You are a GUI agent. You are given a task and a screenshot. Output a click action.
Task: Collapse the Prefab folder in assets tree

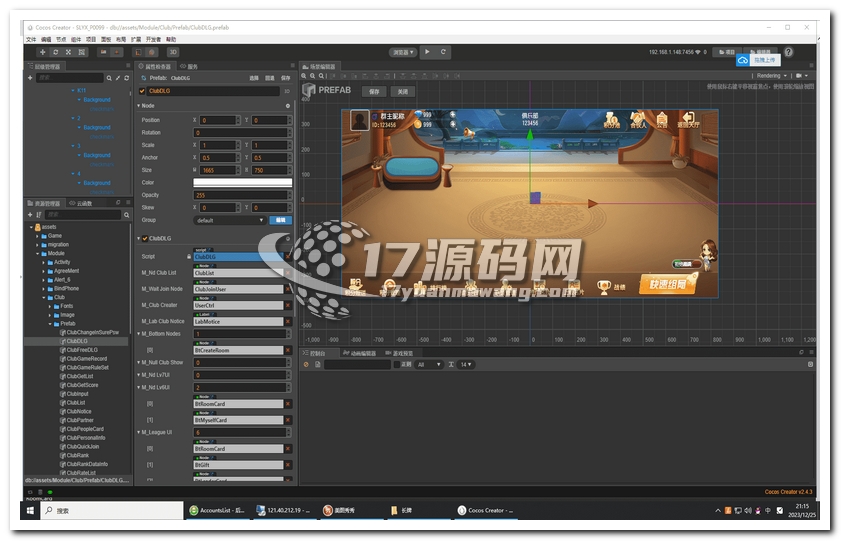point(50,324)
